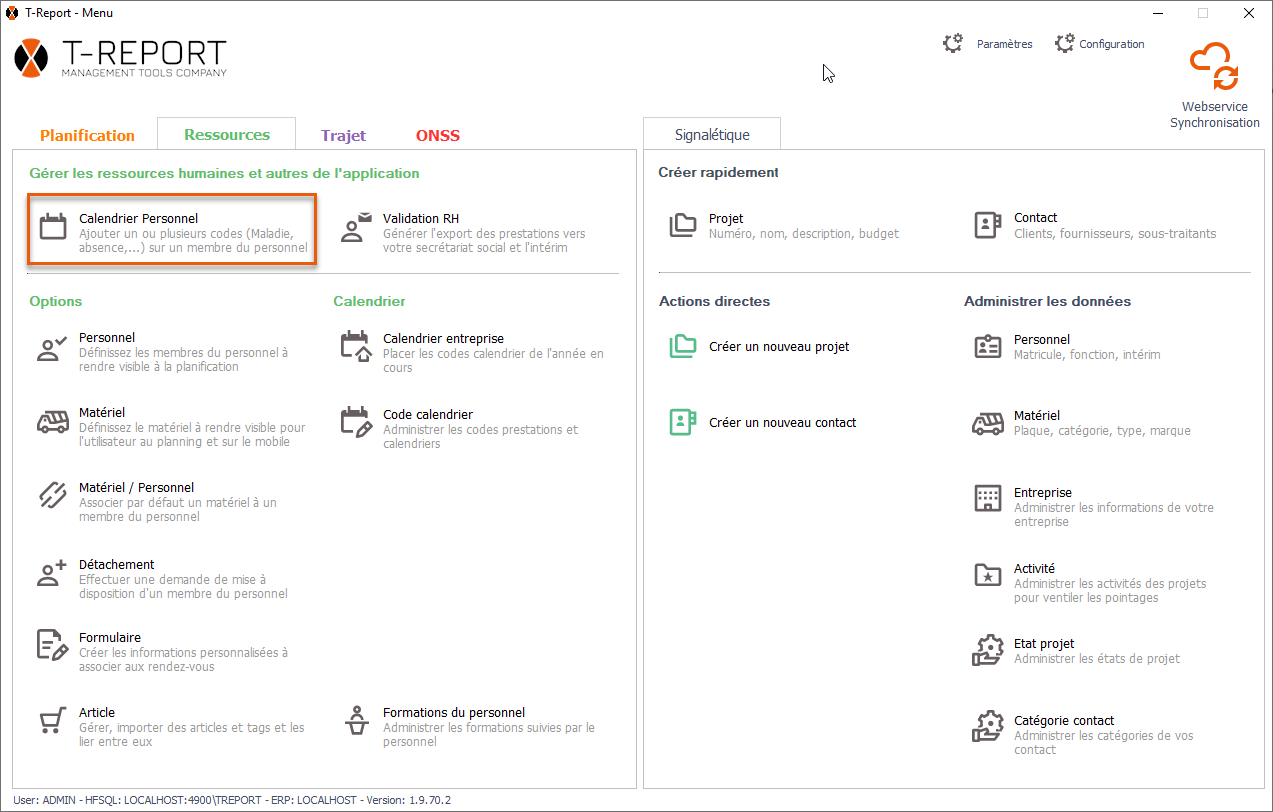Select the Signalétique tab
Viewport: 1273px width, 812px height.
point(711,134)
